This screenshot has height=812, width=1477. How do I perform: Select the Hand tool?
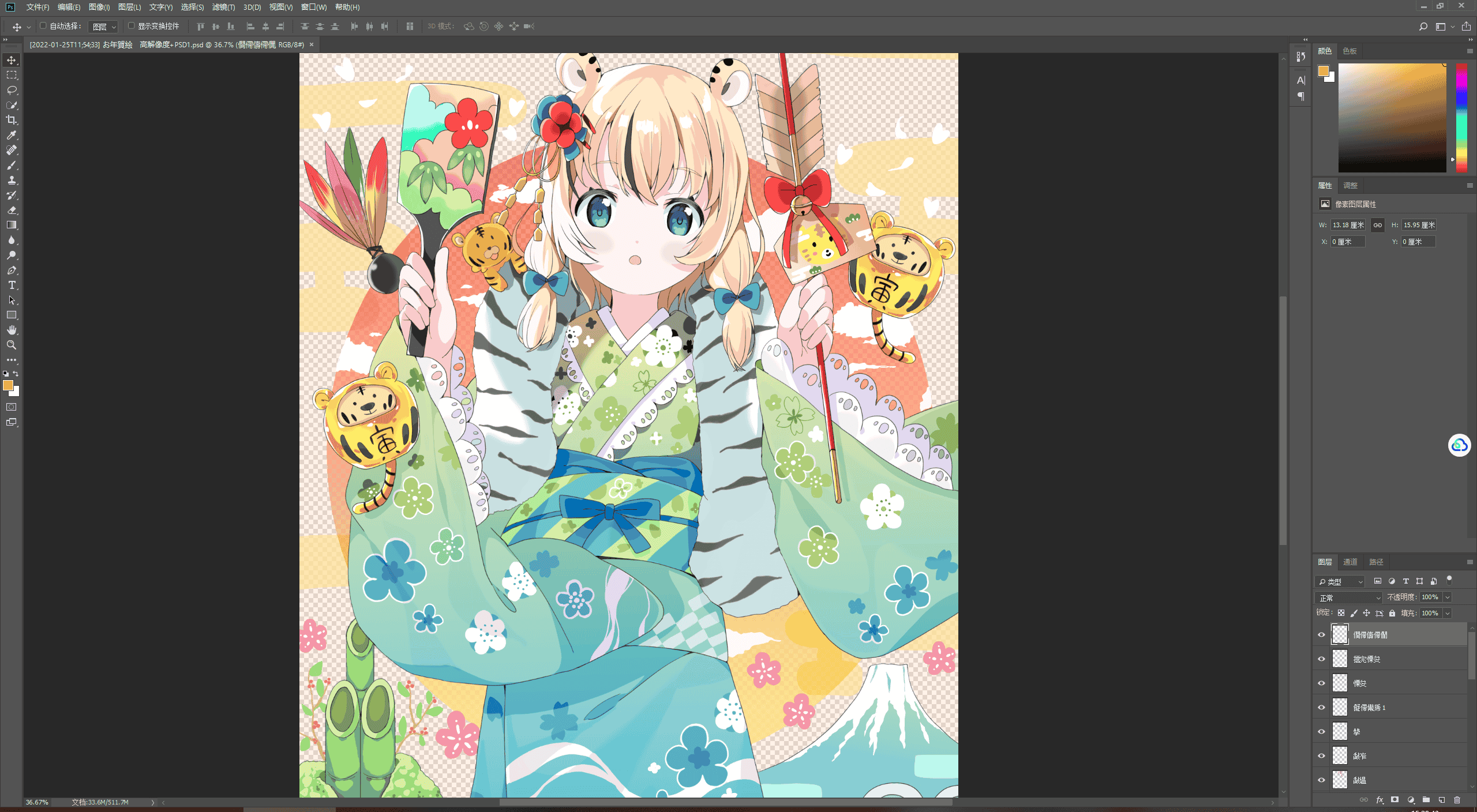[x=12, y=330]
